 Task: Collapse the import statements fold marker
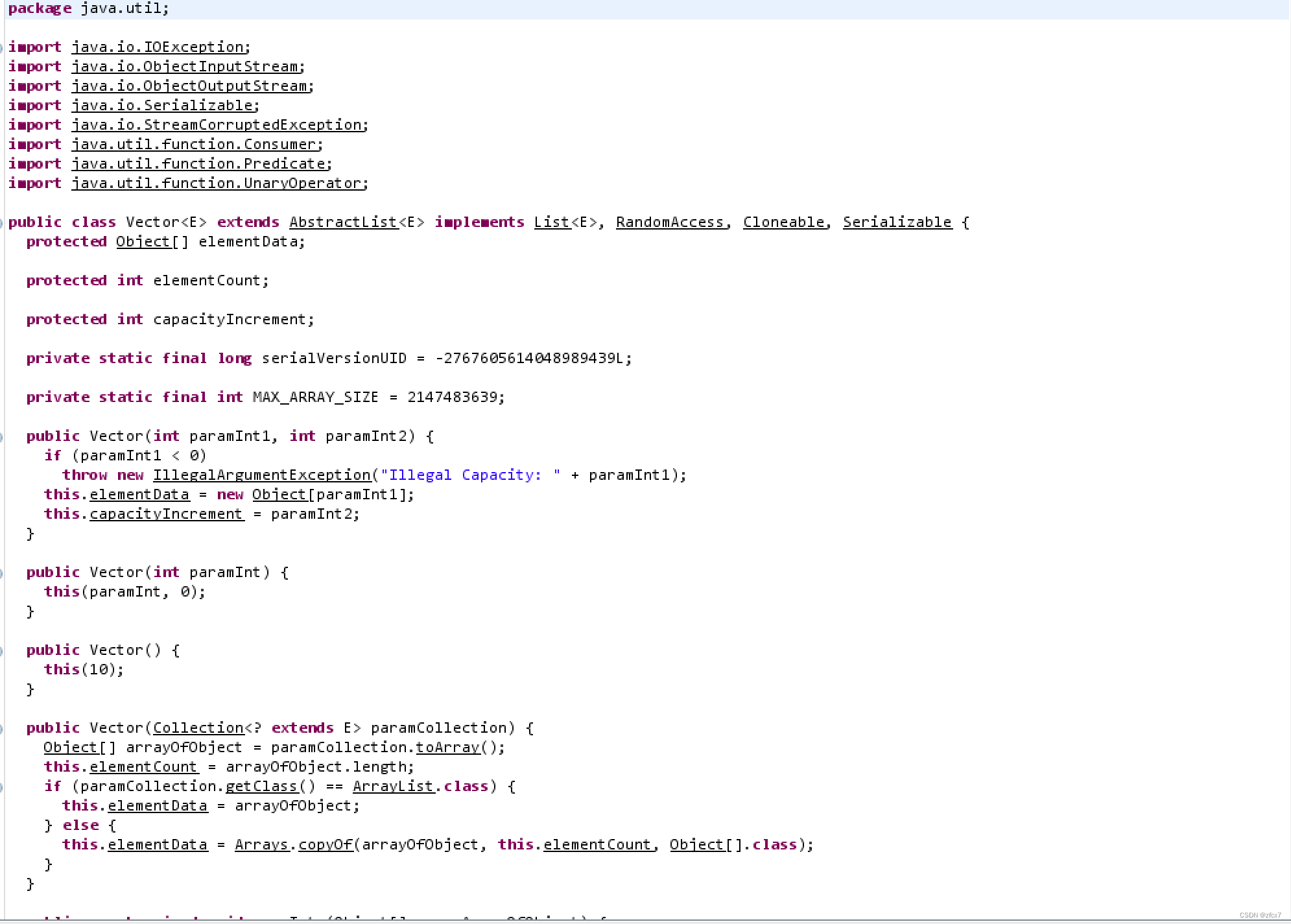[1, 47]
